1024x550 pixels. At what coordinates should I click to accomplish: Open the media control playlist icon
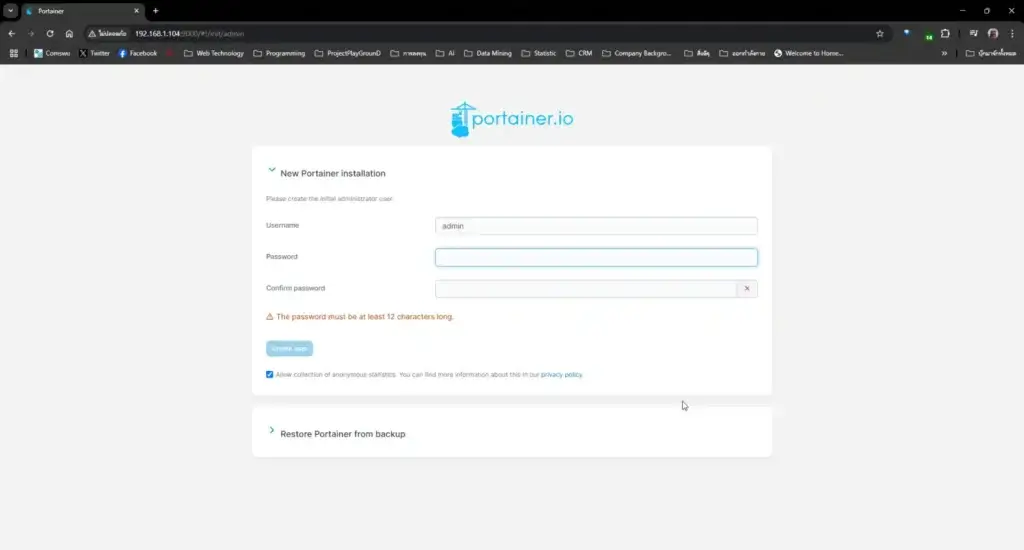(x=973, y=33)
